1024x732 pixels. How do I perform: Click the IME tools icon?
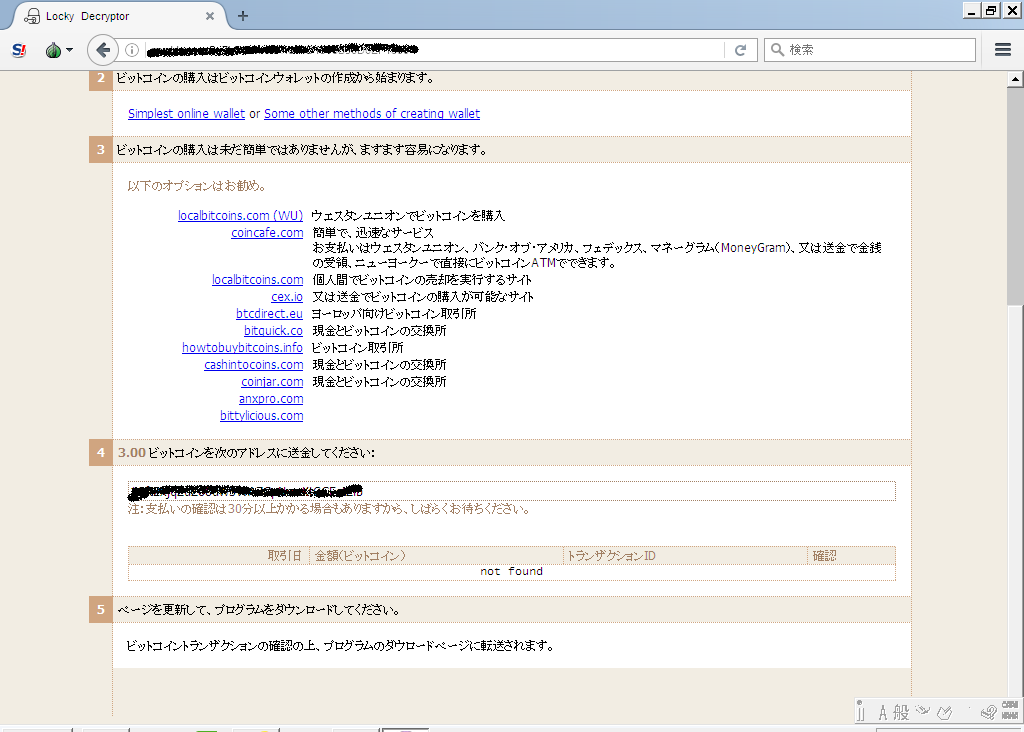click(944, 712)
